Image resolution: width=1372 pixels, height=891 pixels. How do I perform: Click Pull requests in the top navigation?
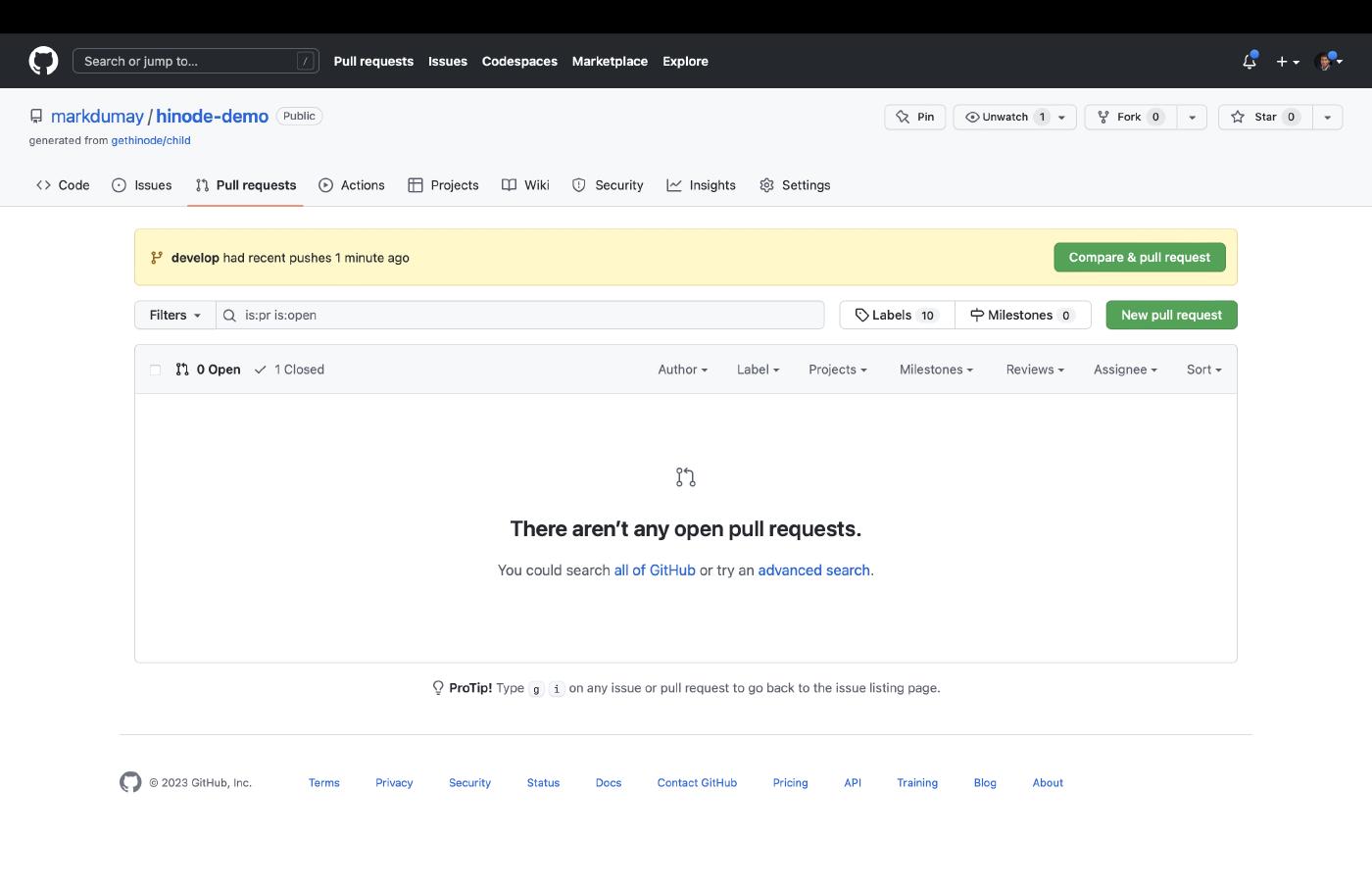click(x=373, y=61)
